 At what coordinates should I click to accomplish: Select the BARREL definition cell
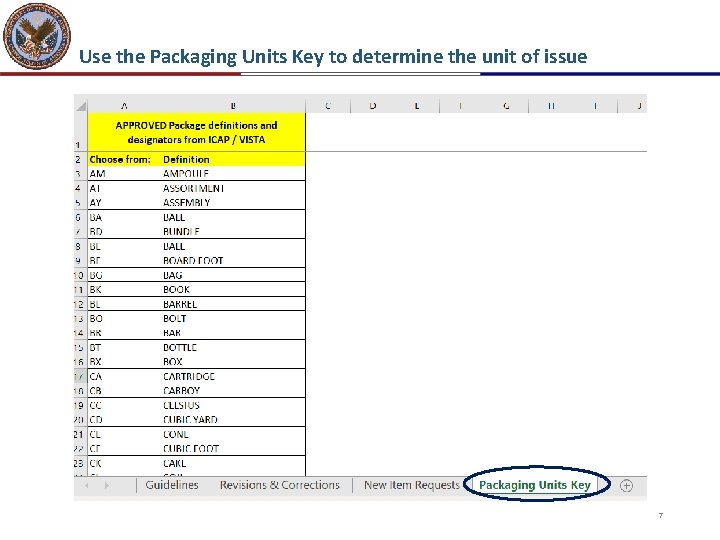pos(233,304)
